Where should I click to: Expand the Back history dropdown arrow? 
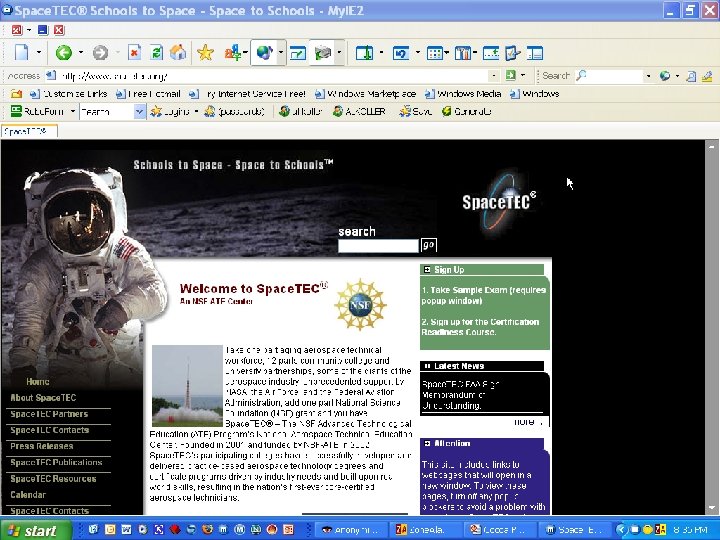tap(81, 52)
